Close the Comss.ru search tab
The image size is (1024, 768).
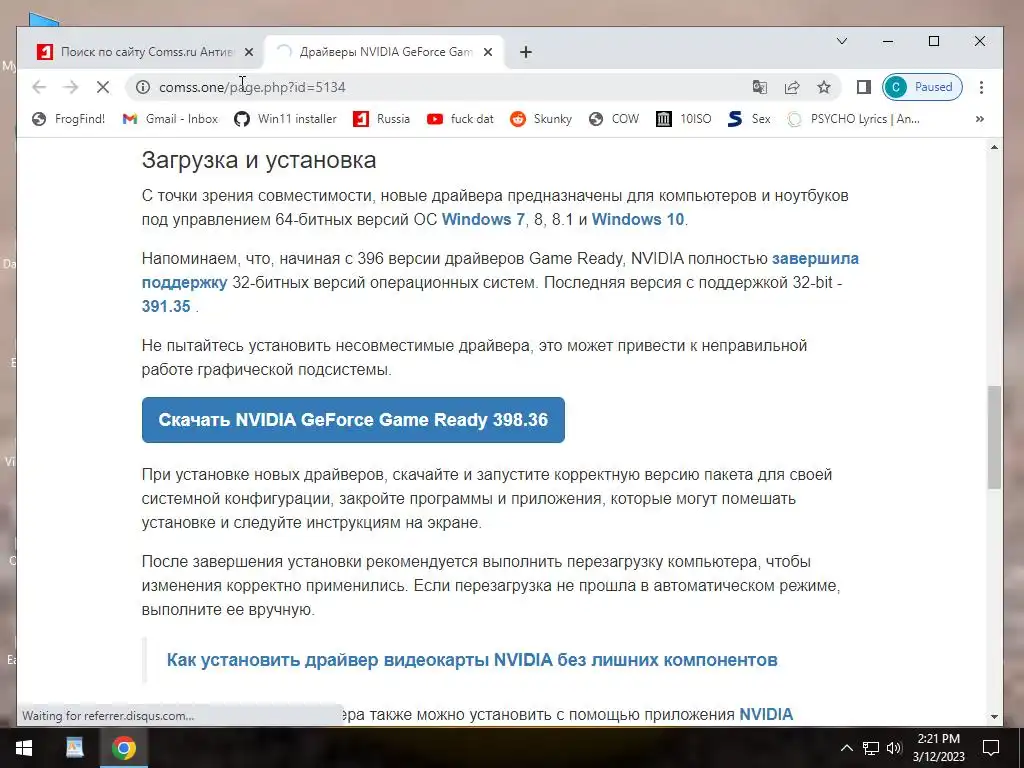(x=248, y=52)
